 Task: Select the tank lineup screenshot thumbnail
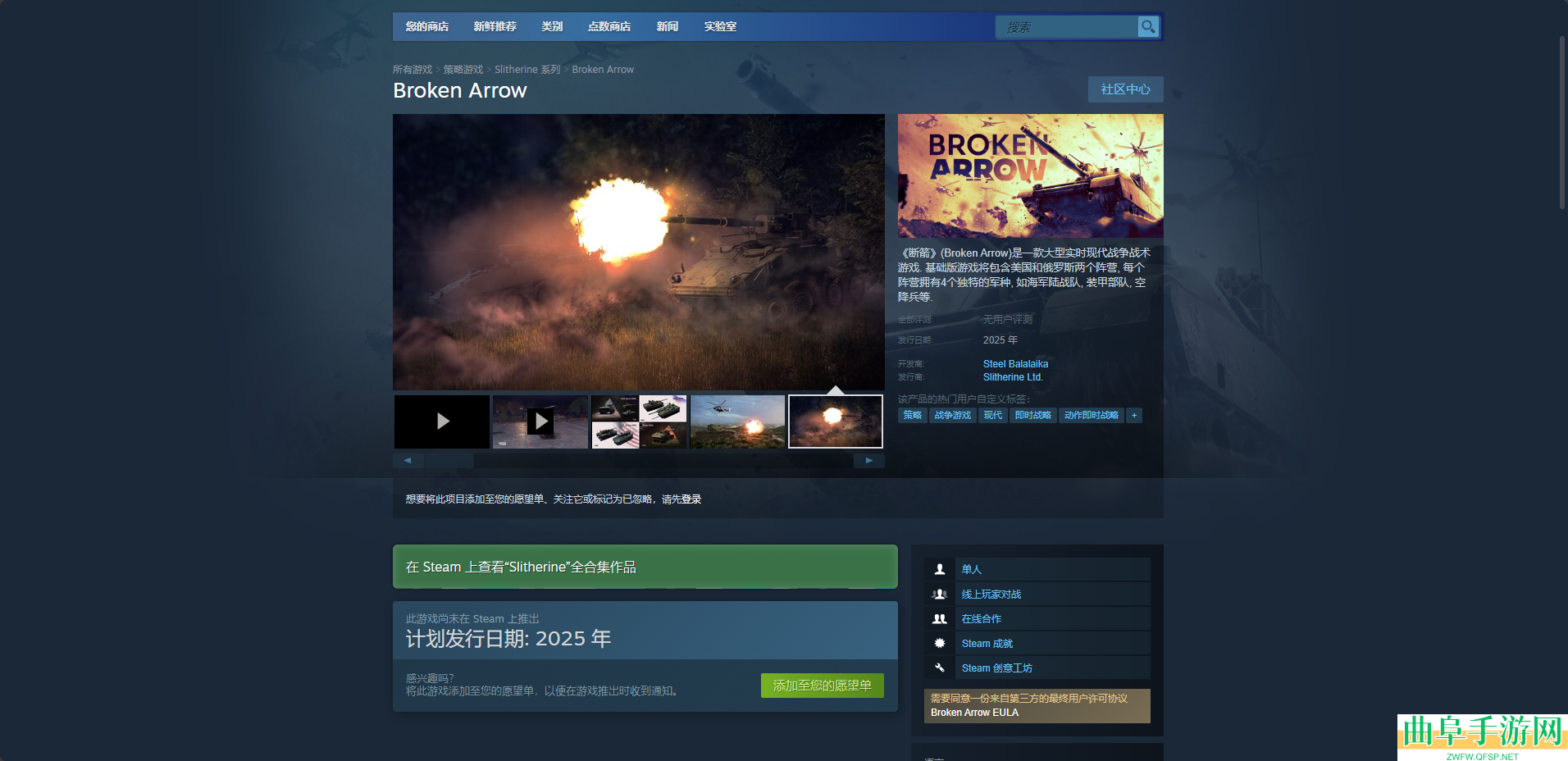639,422
